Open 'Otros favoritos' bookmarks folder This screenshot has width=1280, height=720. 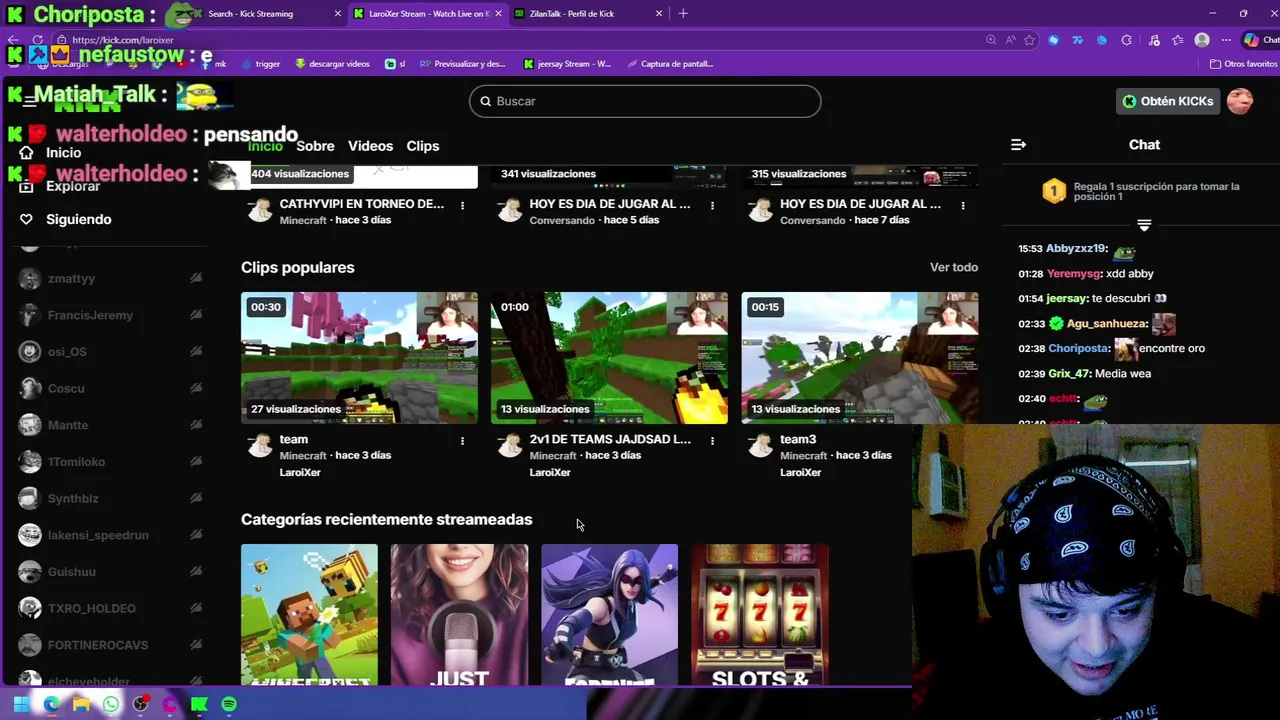[x=1243, y=64]
